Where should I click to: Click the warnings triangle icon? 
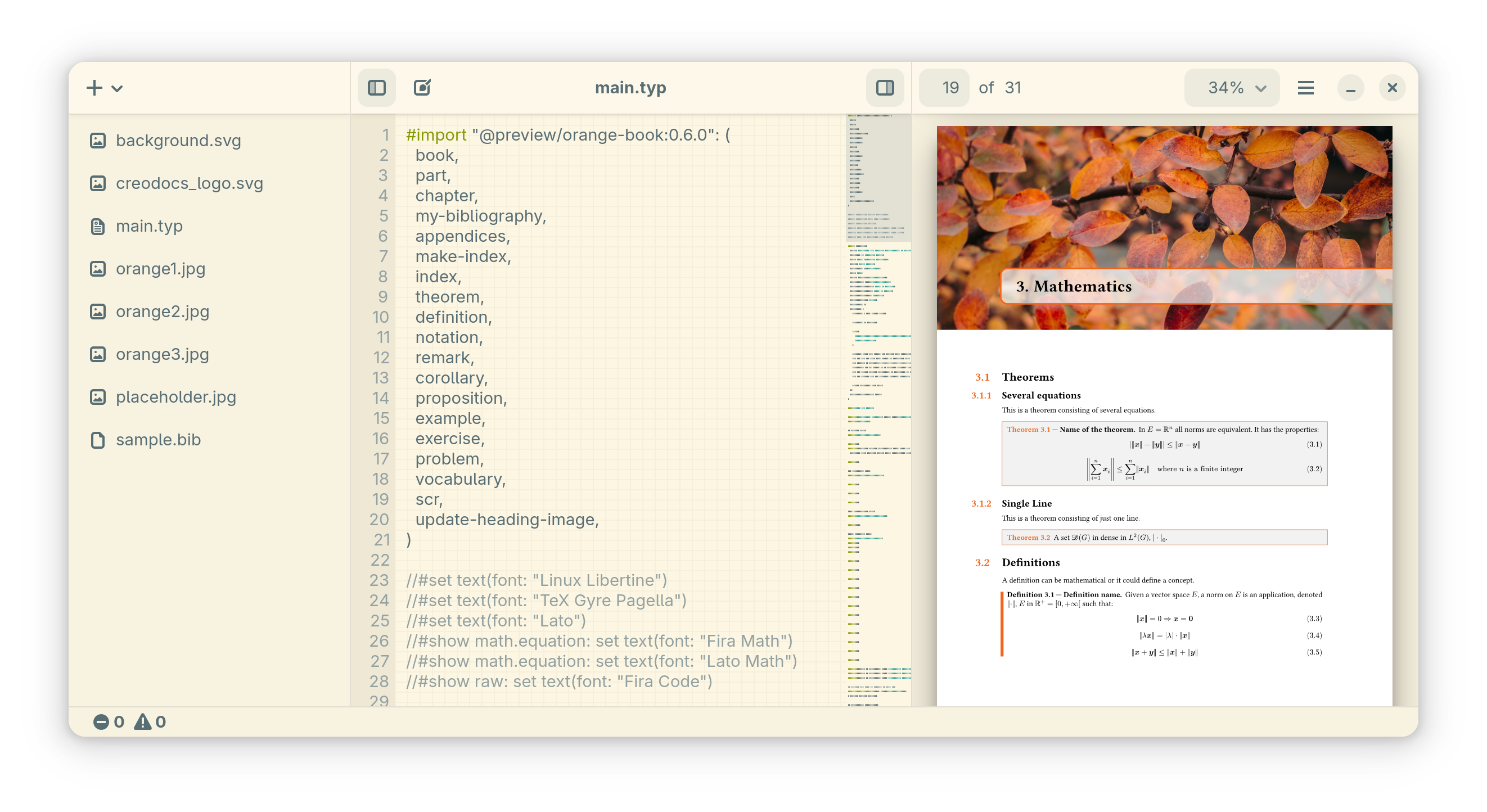(143, 721)
